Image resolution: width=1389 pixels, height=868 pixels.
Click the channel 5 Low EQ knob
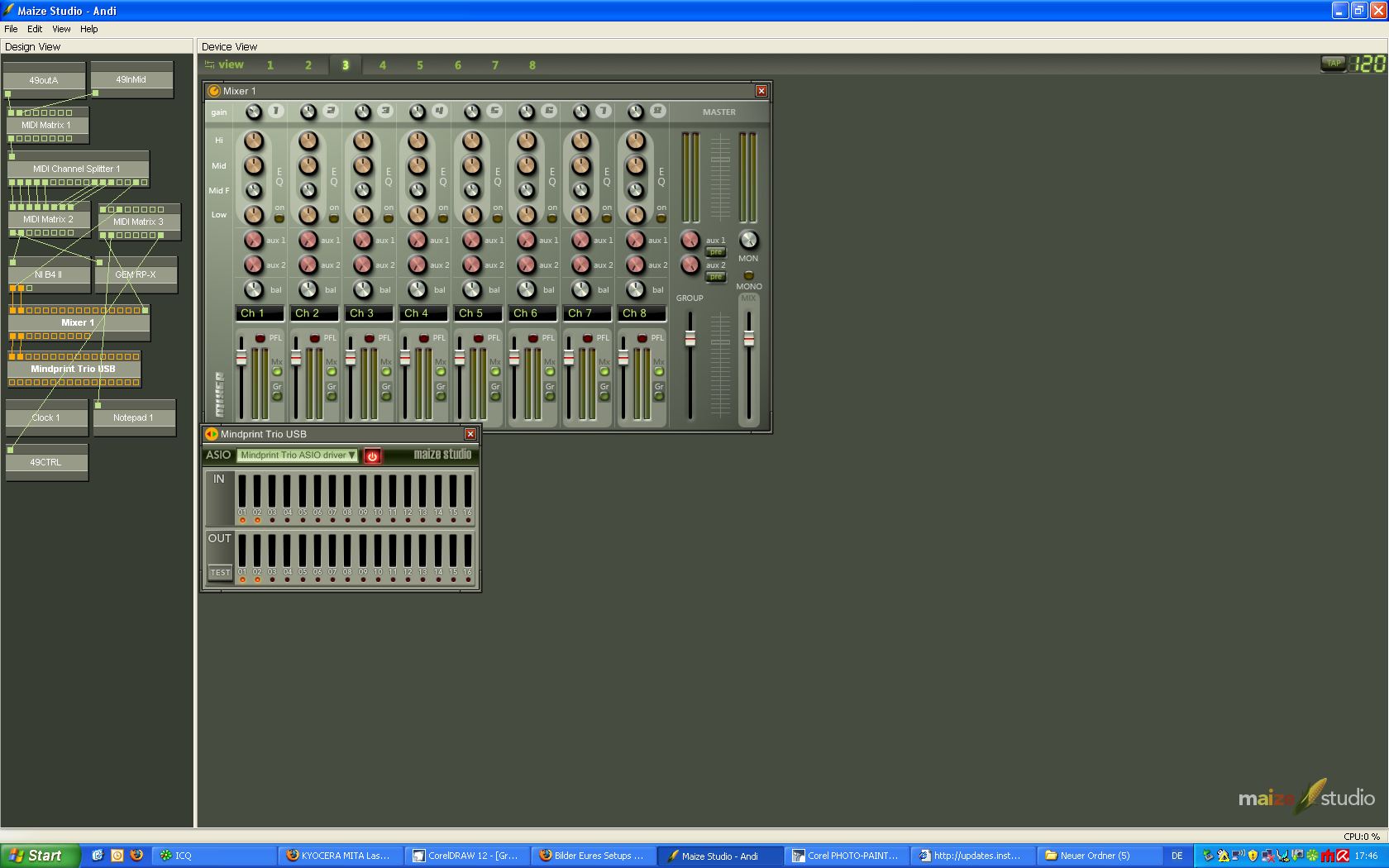471,215
